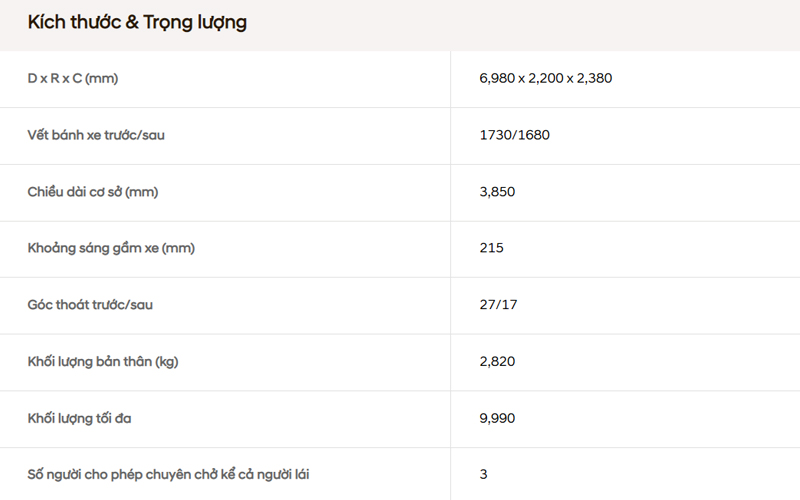The image size is (800, 500).
Task: Click the 3,850 wheelbase value
Action: pos(497,192)
